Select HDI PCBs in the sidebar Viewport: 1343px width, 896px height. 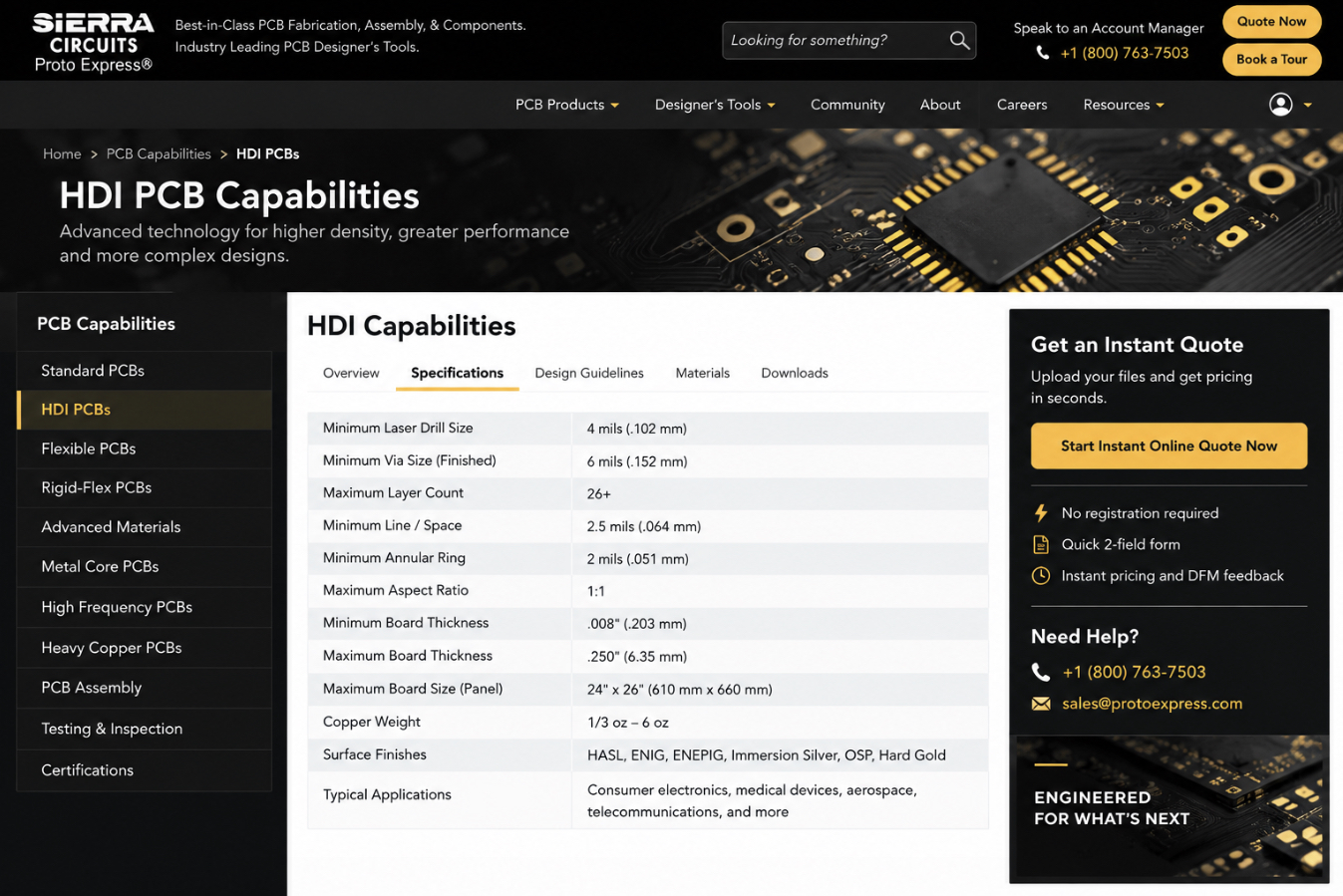[x=145, y=410]
